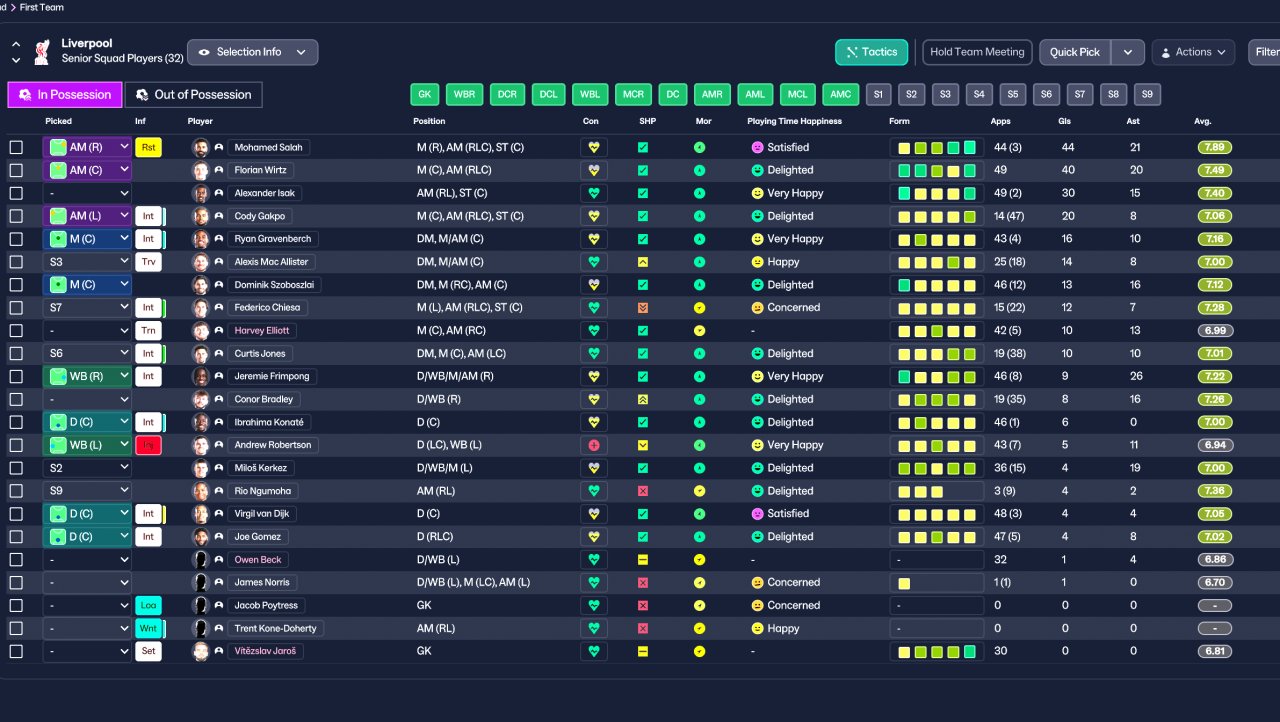Image resolution: width=1280 pixels, height=722 pixels.
Task: Click Hold Team Meeting
Action: pyautogui.click(x=977, y=52)
